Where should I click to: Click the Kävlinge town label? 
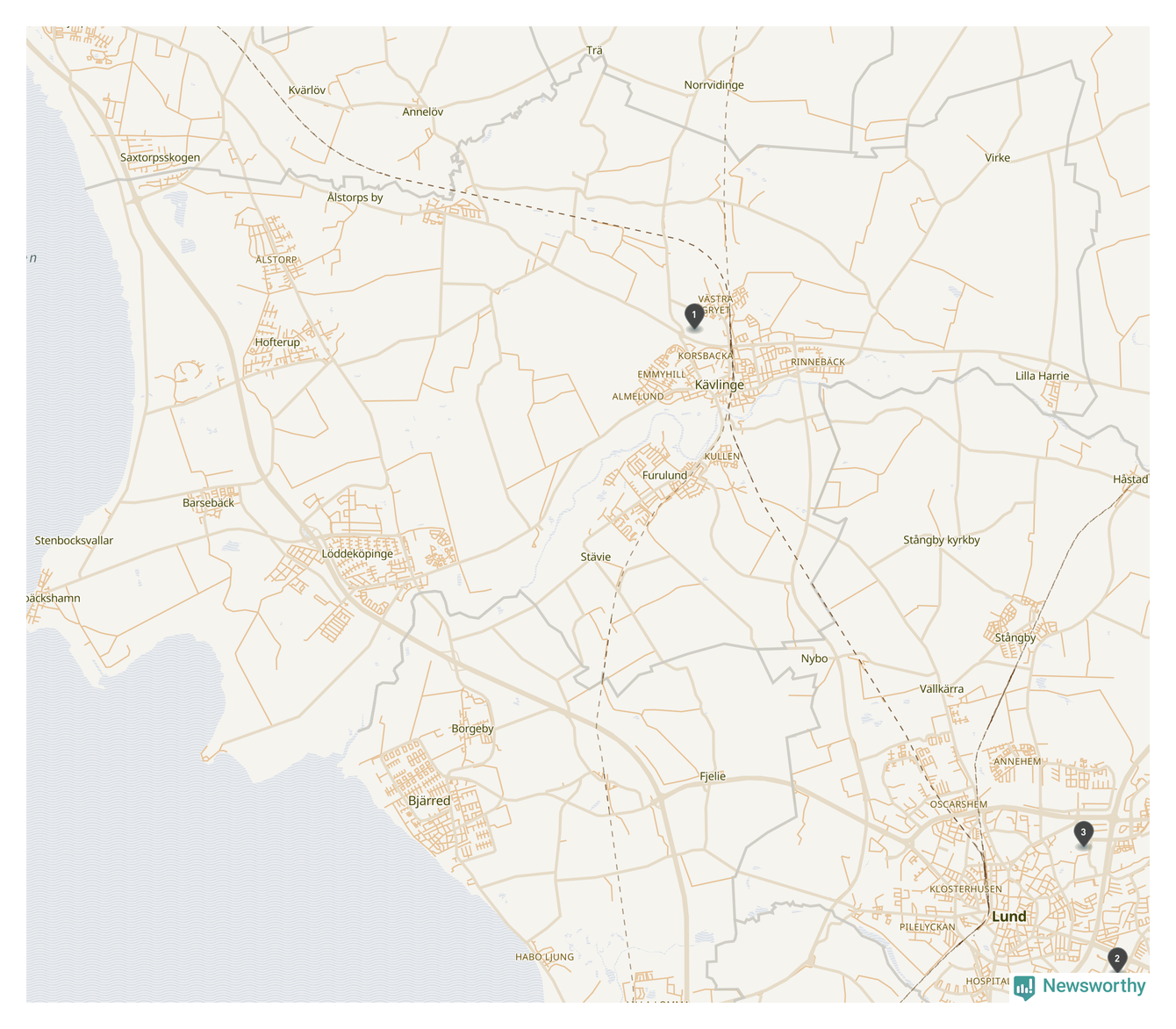click(x=719, y=385)
